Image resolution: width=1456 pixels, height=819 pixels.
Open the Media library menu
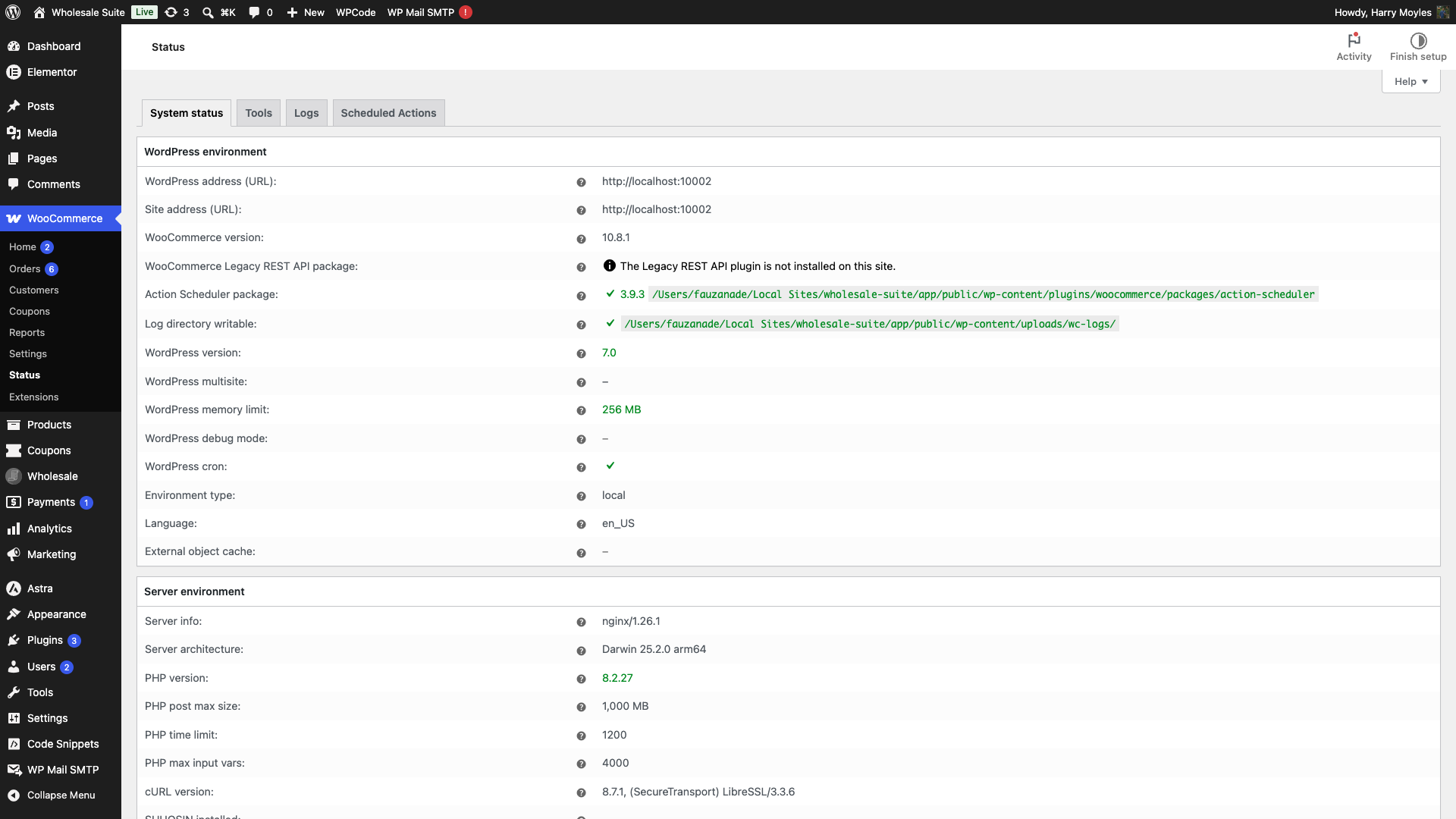[x=61, y=133]
